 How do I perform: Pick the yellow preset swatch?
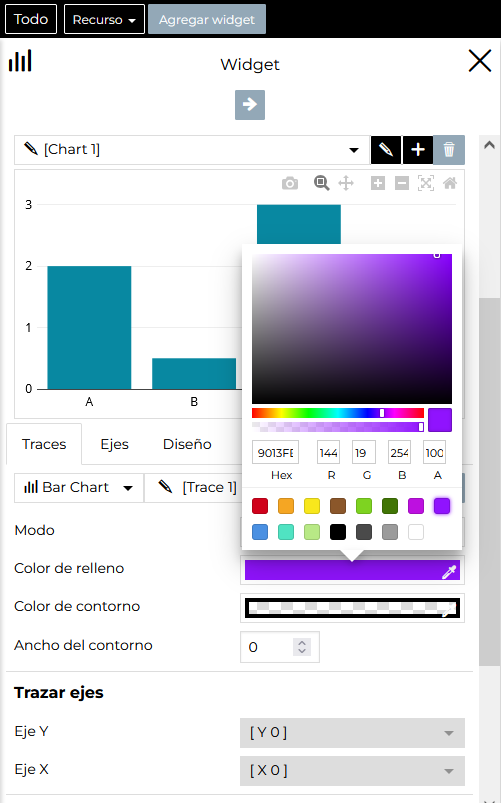(312, 506)
